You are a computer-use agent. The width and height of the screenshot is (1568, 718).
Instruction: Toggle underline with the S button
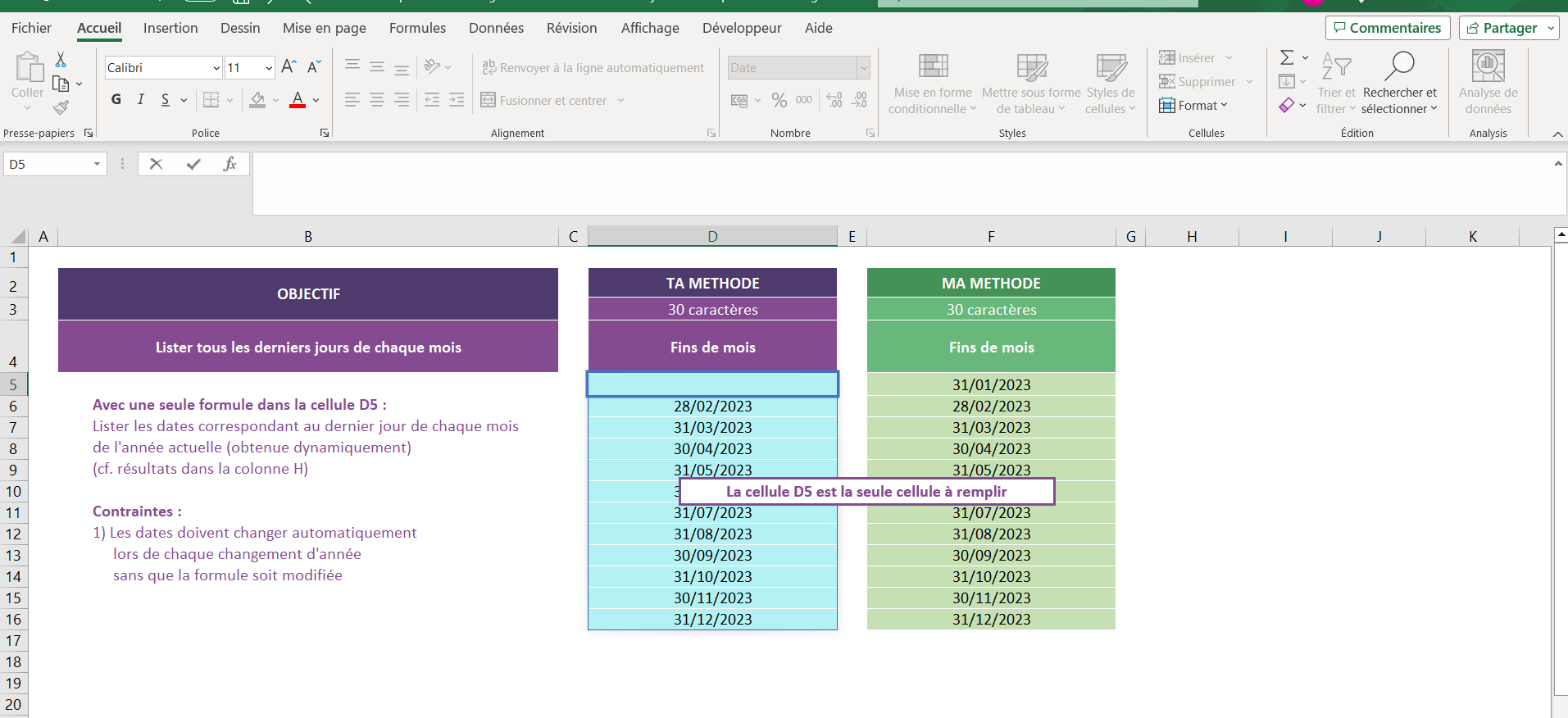[x=166, y=100]
